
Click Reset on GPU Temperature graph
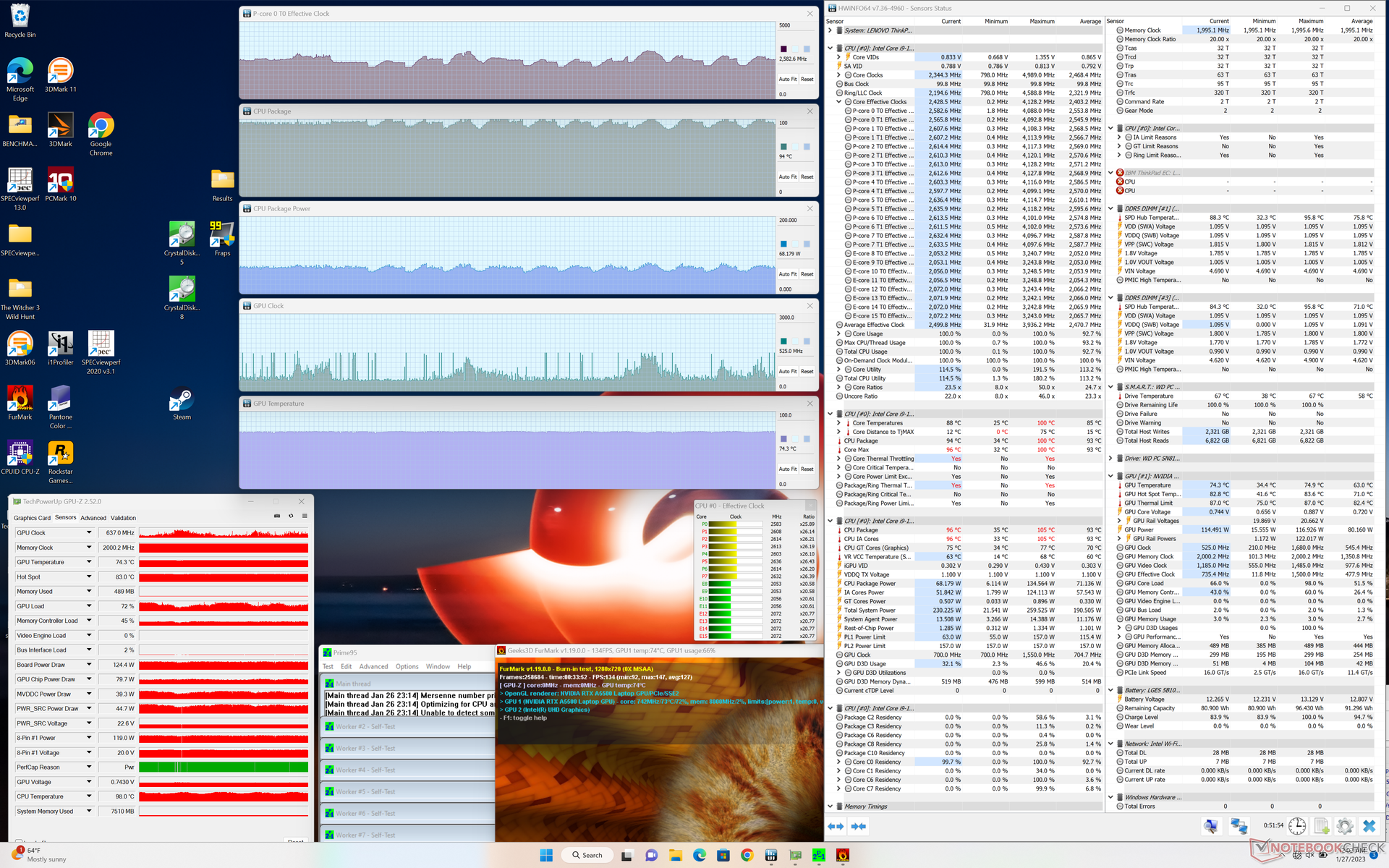(x=807, y=469)
